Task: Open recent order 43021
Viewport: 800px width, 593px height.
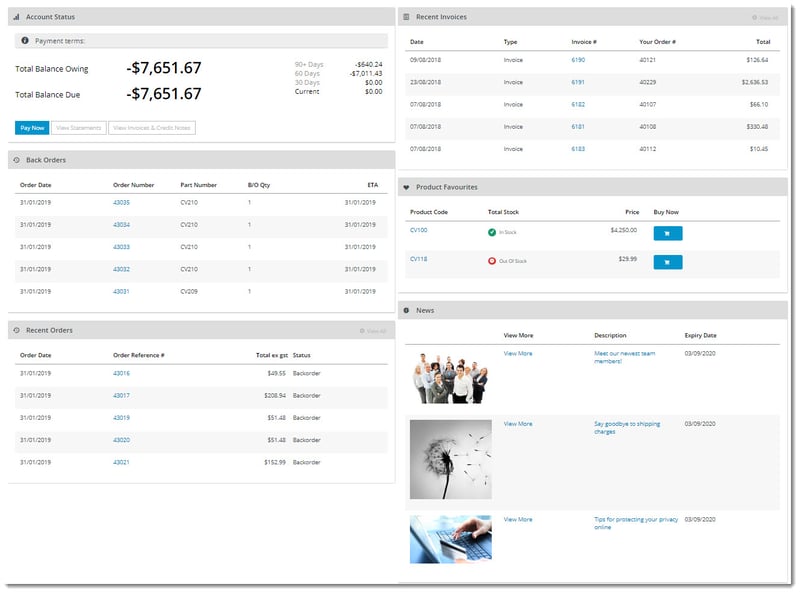Action: pos(121,462)
